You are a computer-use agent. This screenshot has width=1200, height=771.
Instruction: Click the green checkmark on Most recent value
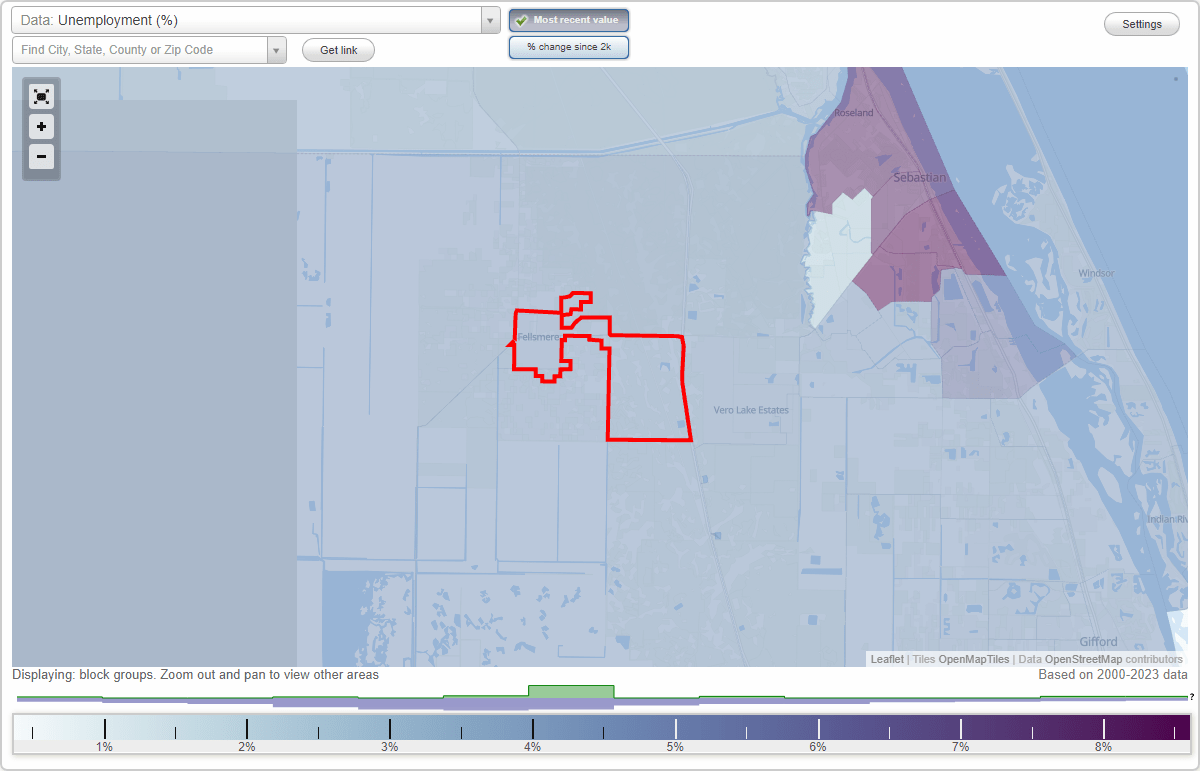pyautogui.click(x=523, y=19)
